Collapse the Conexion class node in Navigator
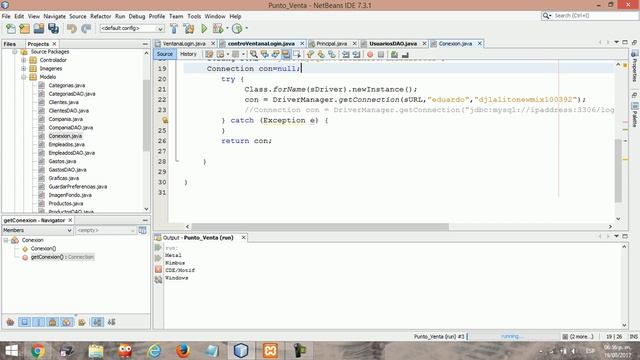 (x=6, y=240)
